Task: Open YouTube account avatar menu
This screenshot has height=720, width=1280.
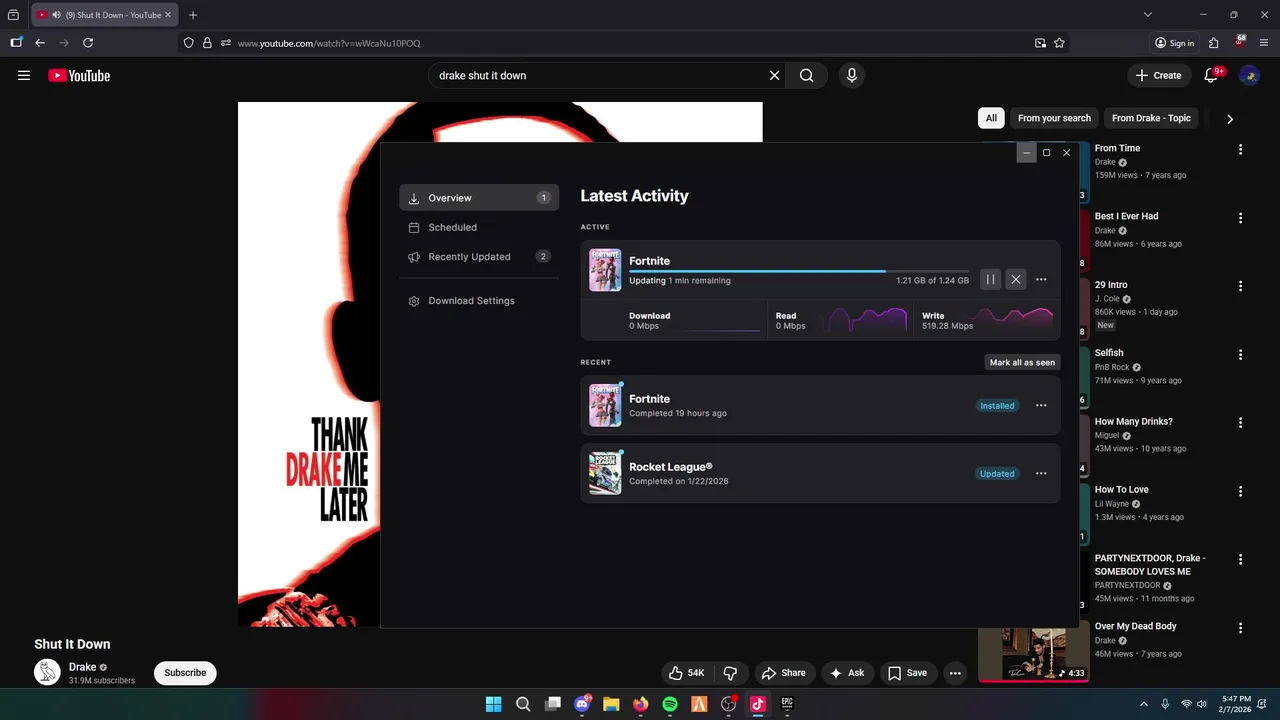Action: (1249, 75)
